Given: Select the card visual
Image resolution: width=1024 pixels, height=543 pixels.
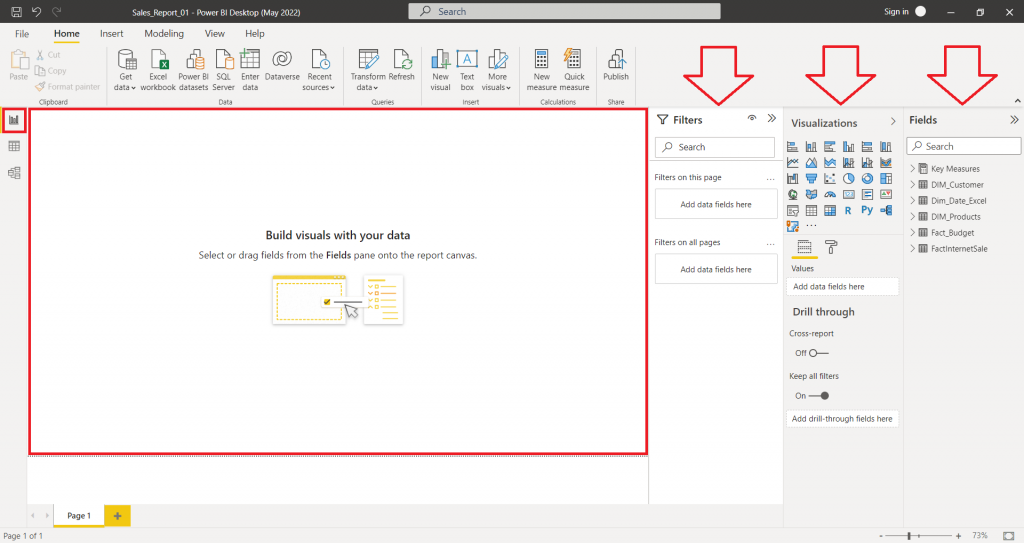Looking at the screenshot, I should (x=848, y=194).
